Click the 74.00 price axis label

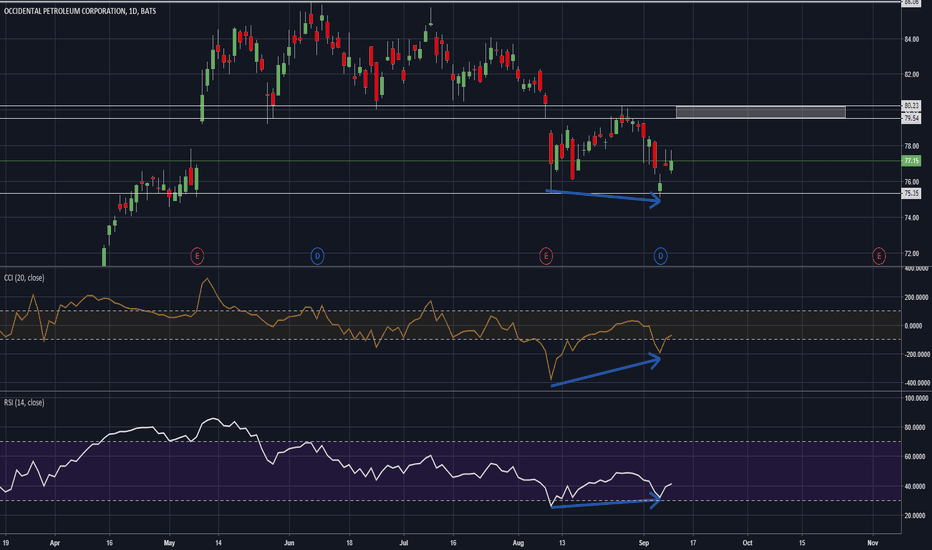point(911,218)
